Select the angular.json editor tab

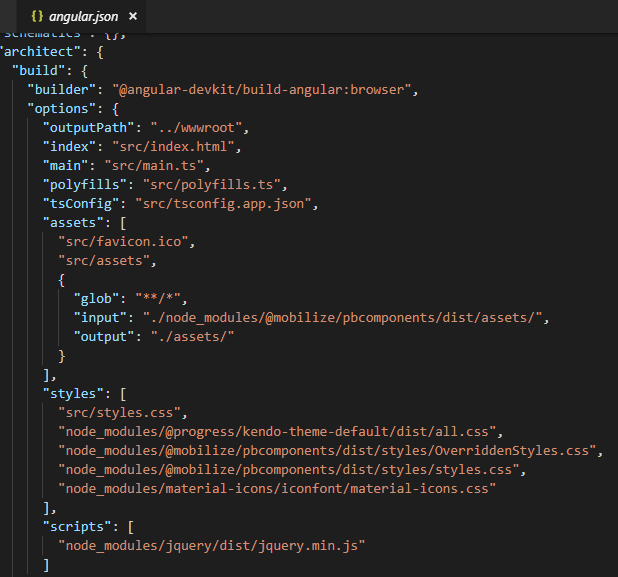pyautogui.click(x=81, y=16)
